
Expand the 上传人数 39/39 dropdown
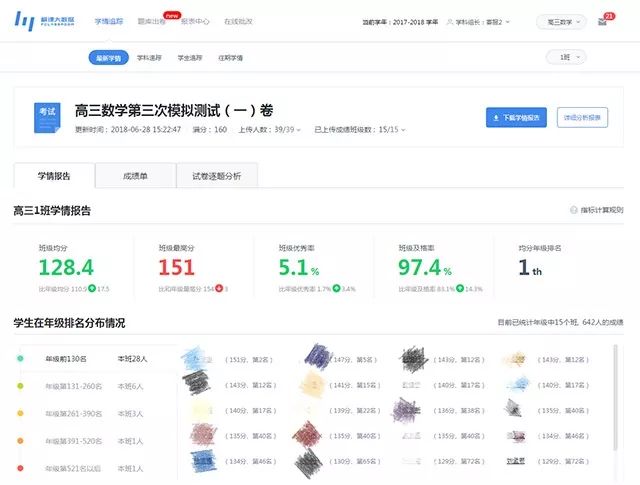click(x=269, y=129)
